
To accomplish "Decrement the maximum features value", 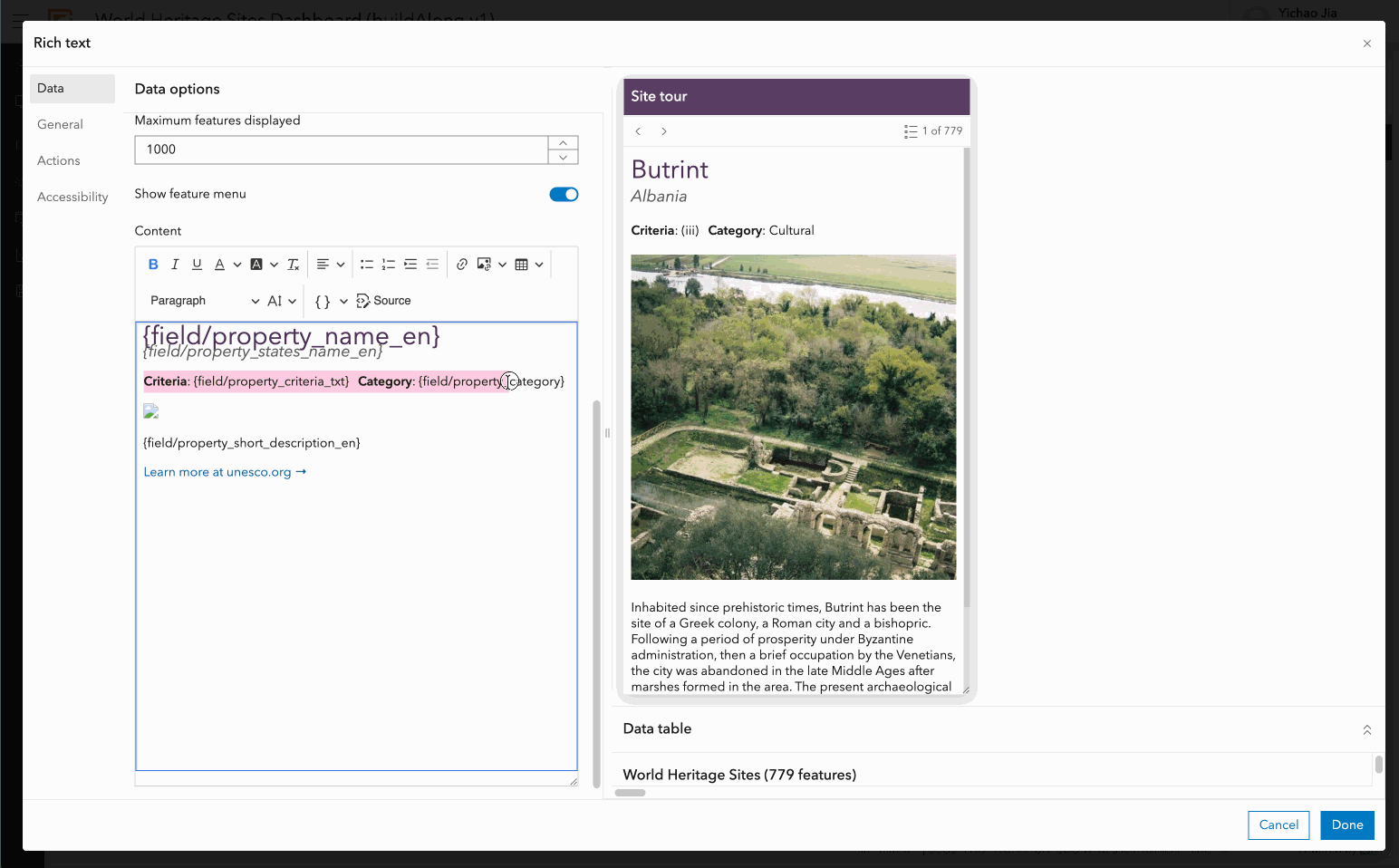I will [x=563, y=158].
